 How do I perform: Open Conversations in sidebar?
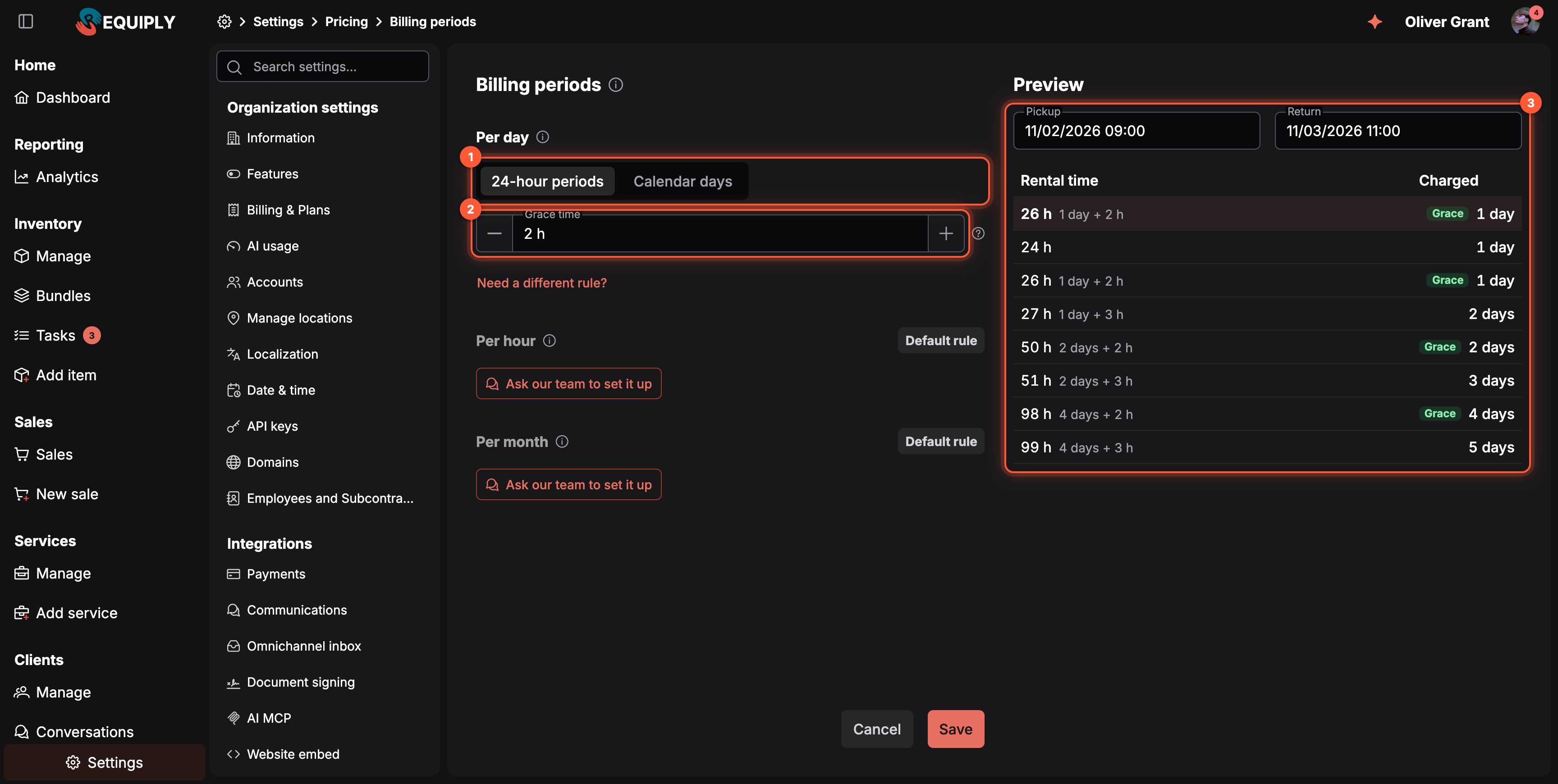[x=74, y=732]
